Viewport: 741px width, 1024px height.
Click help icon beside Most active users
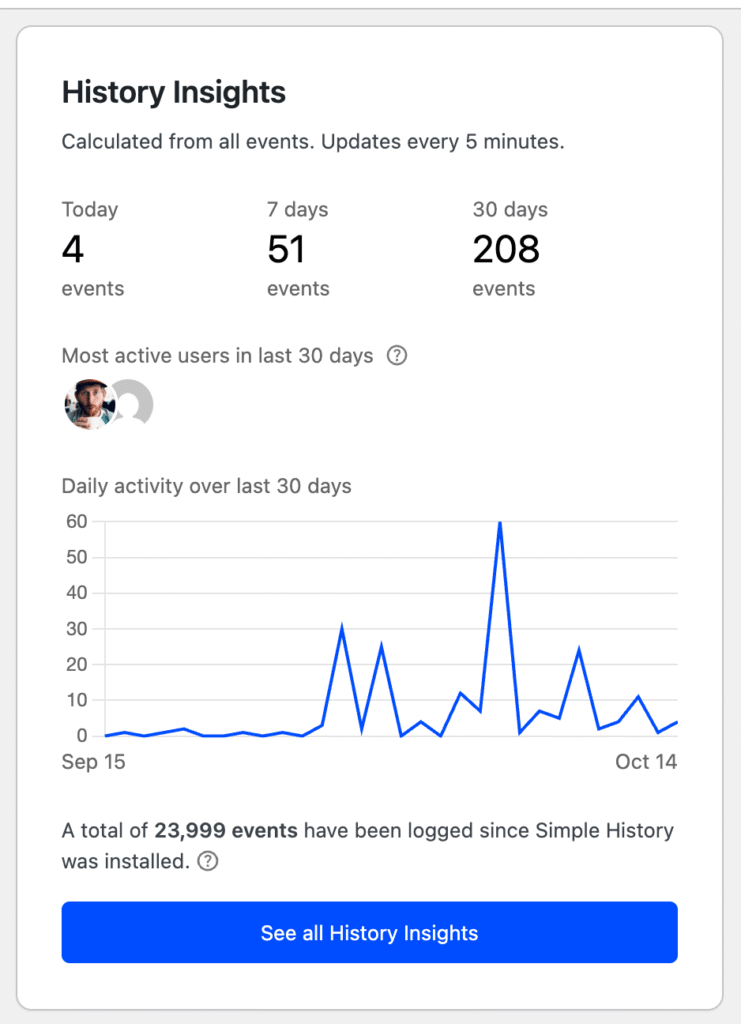tap(397, 356)
